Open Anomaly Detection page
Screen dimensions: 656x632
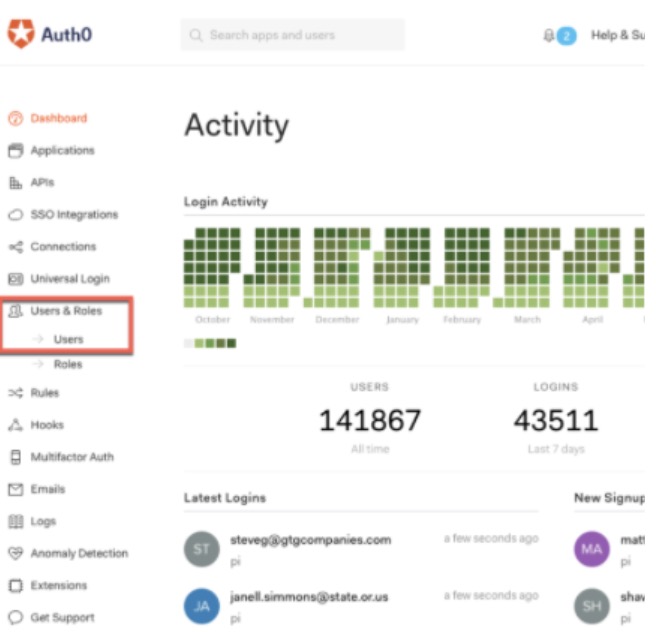[79, 554]
